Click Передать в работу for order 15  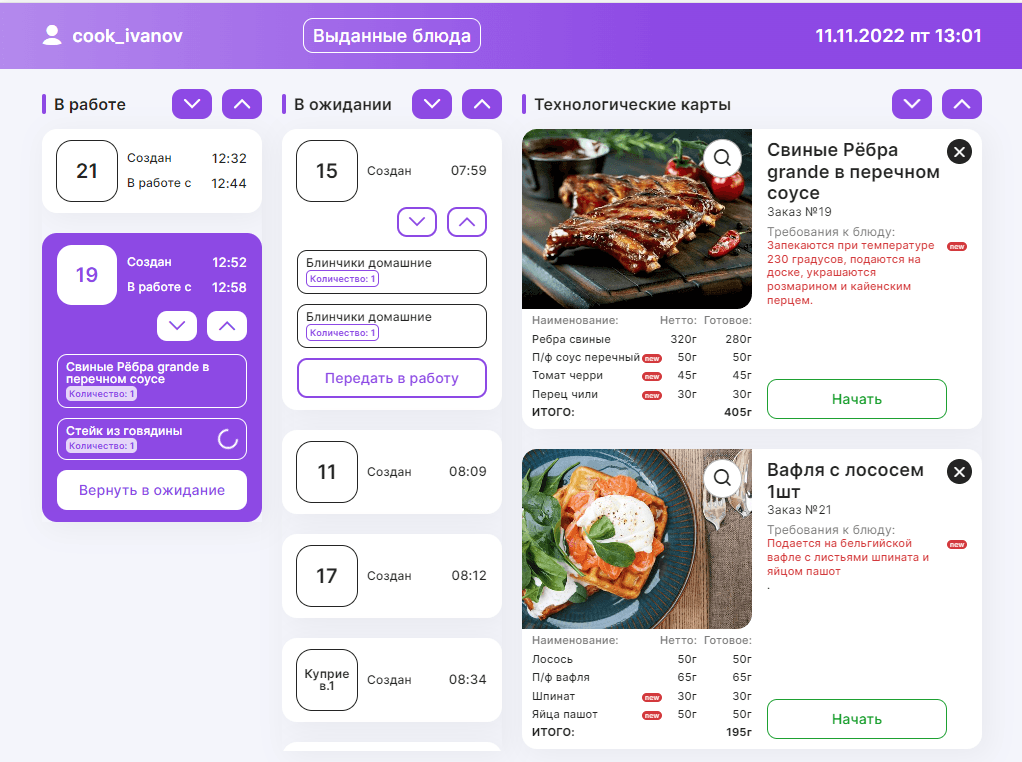[x=392, y=378]
